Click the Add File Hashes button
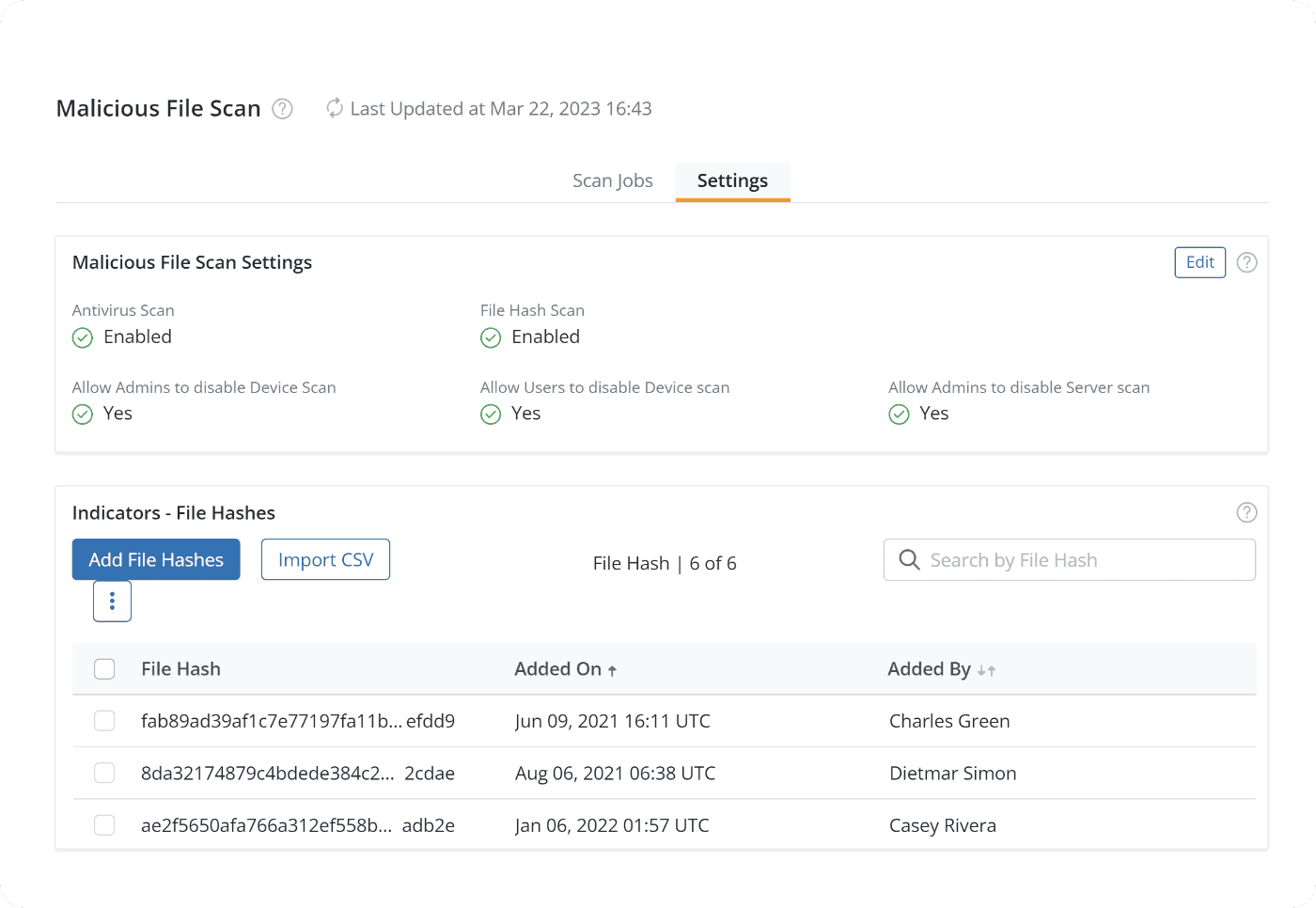 (x=156, y=559)
